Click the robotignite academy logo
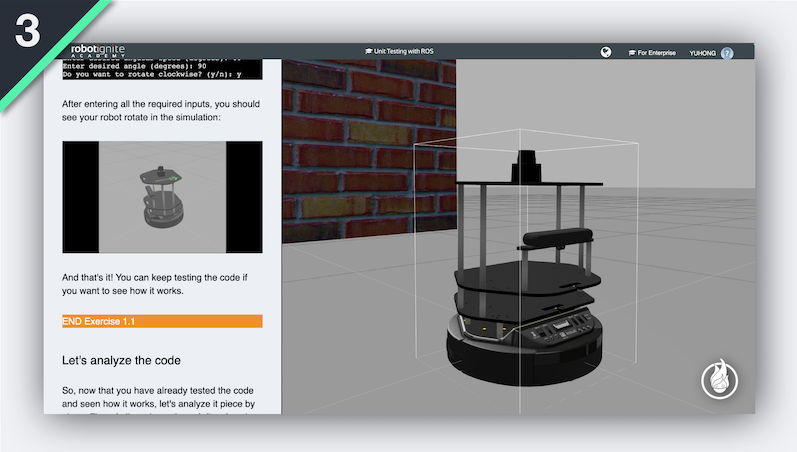Viewport: 797px width, 452px height. click(x=98, y=51)
